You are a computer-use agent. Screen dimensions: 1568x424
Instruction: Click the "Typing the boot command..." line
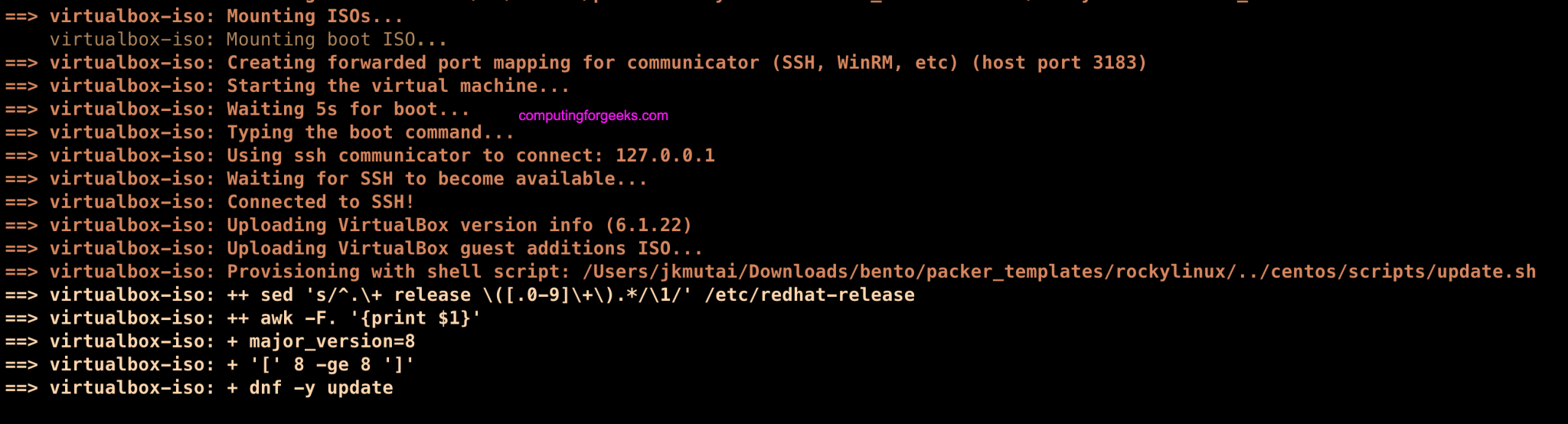click(x=370, y=132)
